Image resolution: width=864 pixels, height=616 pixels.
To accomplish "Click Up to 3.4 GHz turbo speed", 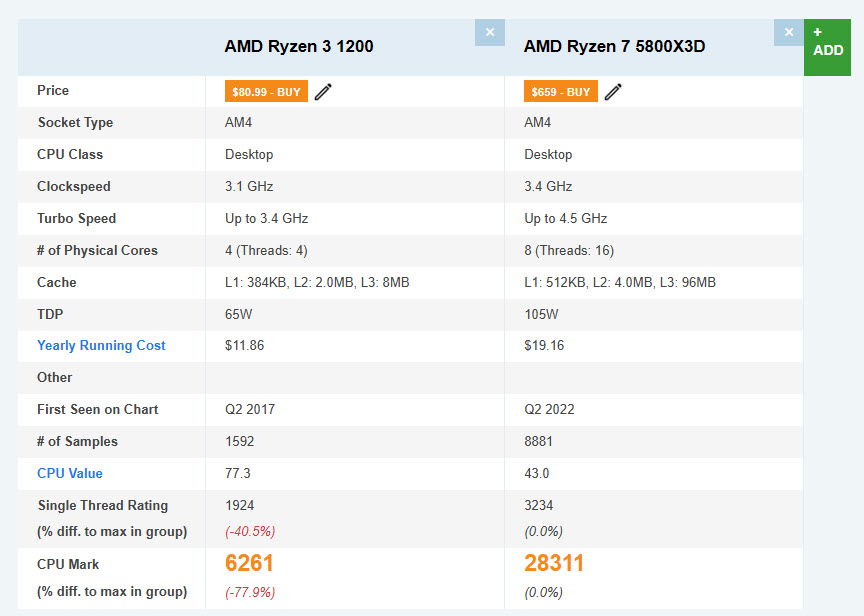I will [x=267, y=219].
